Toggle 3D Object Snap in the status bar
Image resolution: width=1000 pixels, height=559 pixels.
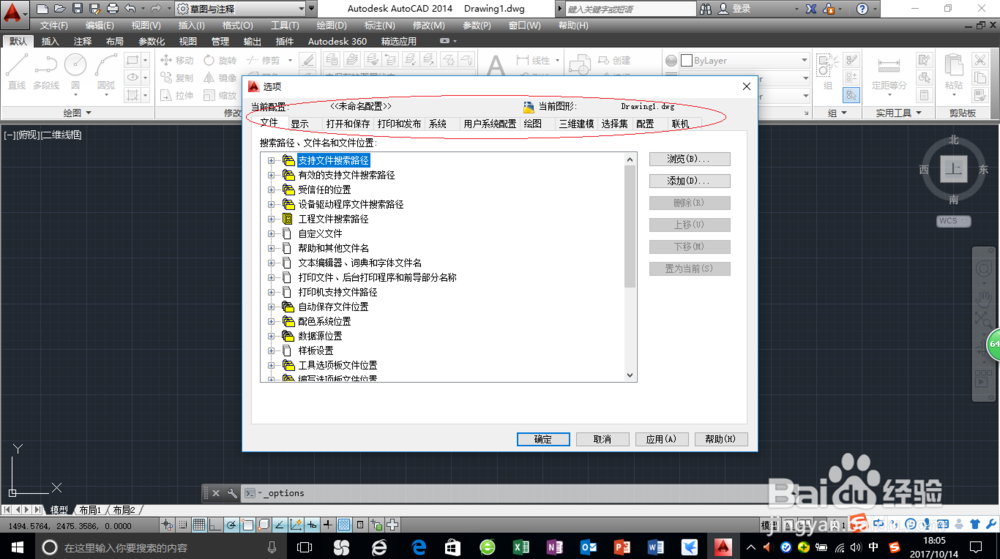[263, 525]
